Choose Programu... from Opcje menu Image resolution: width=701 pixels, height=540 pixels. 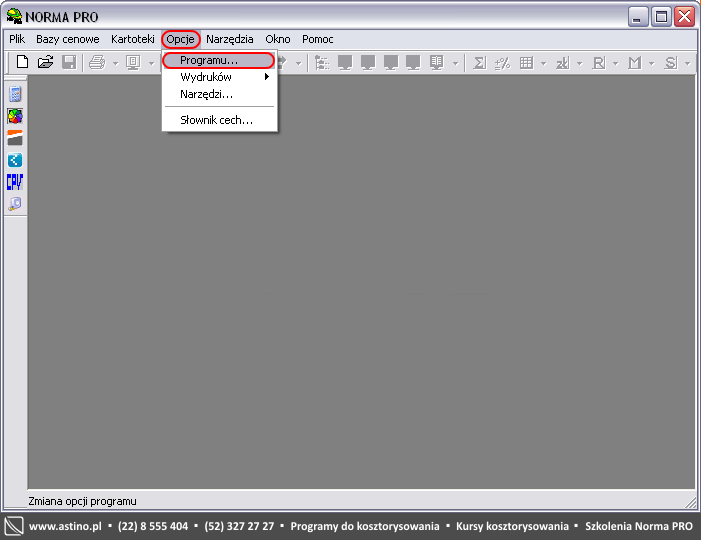click(x=219, y=60)
